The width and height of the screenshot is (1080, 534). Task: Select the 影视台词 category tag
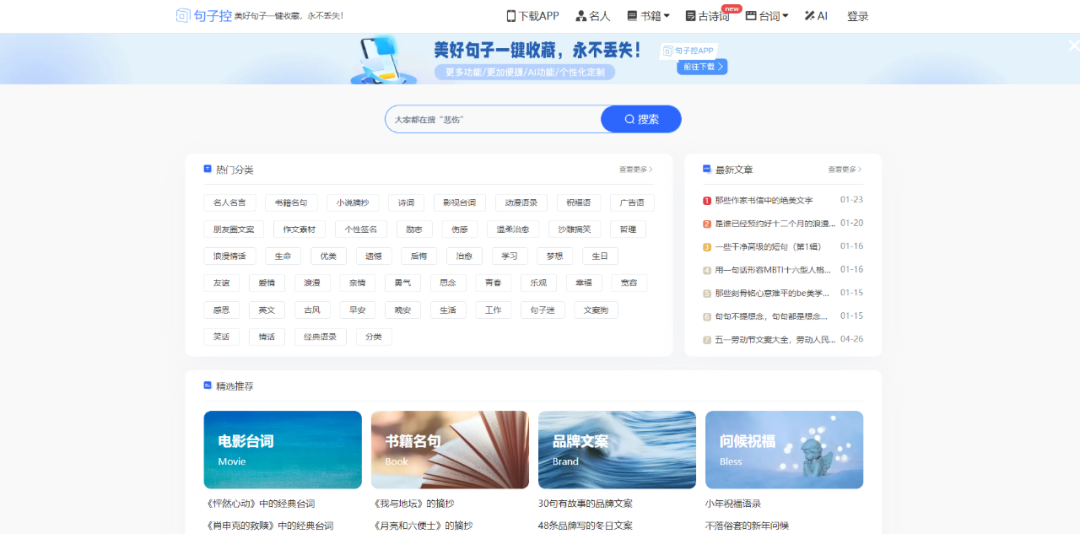pos(459,203)
